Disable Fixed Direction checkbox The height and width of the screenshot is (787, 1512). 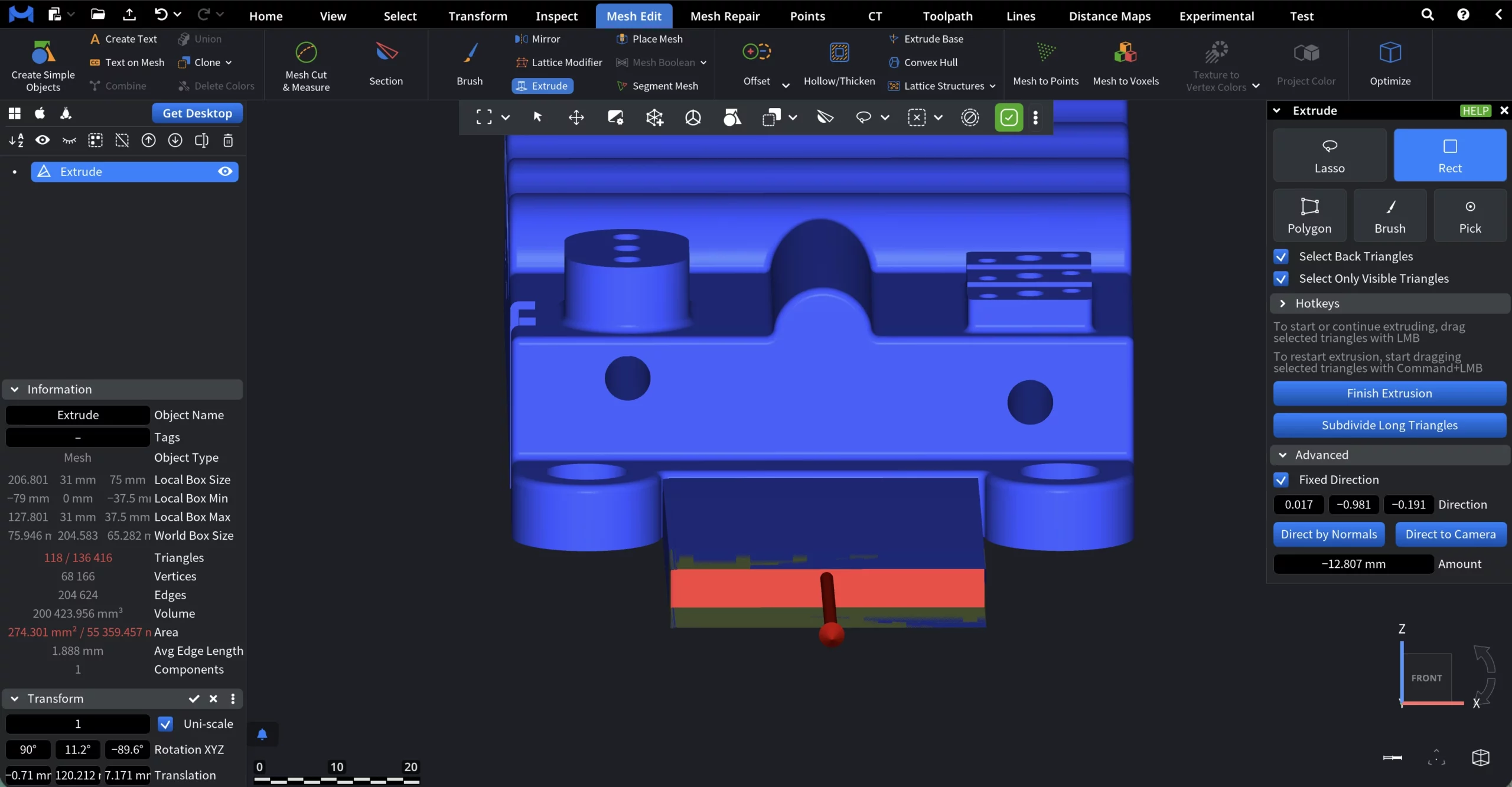point(1281,479)
